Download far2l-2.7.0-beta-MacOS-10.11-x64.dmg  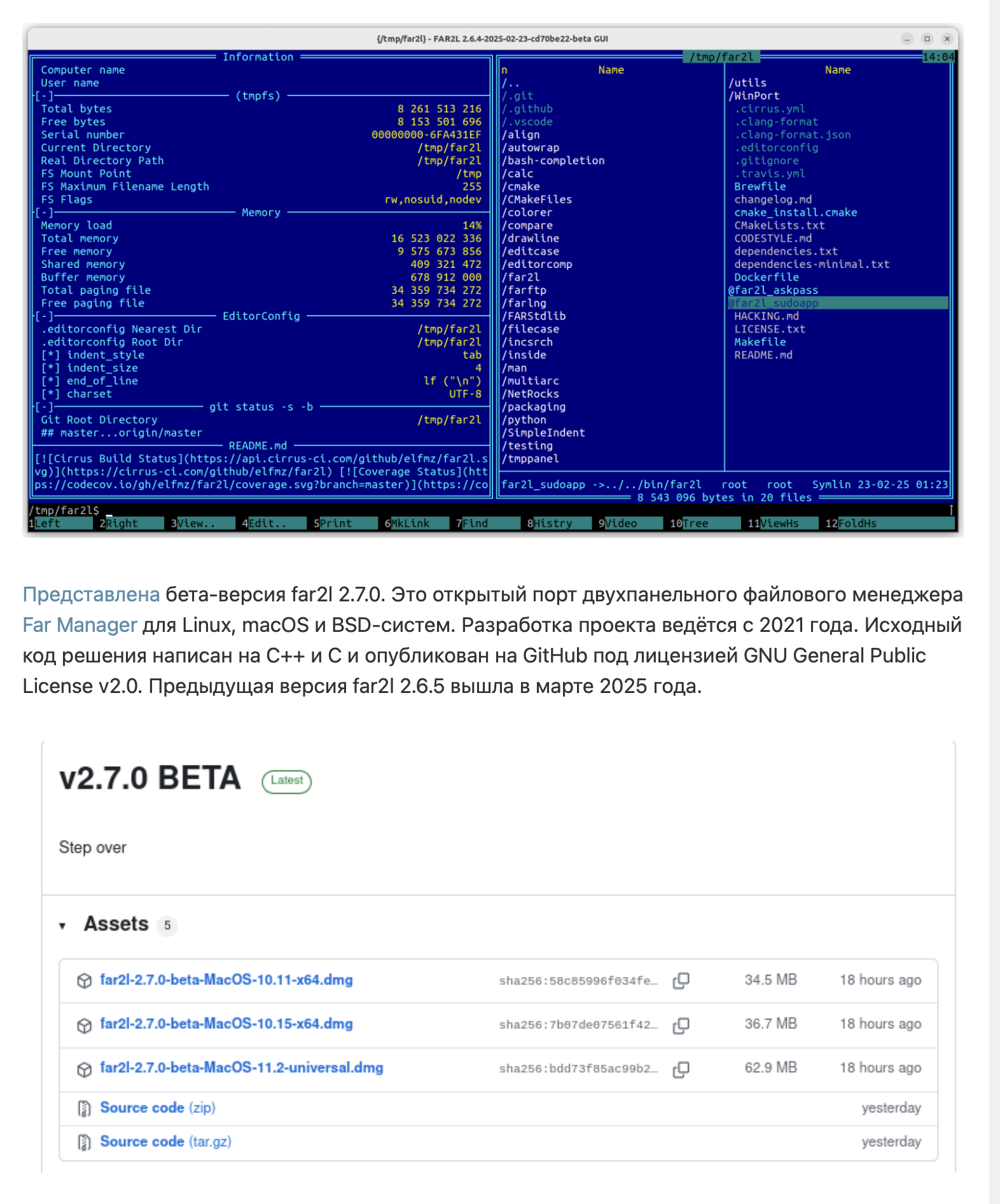pyautogui.click(x=226, y=980)
